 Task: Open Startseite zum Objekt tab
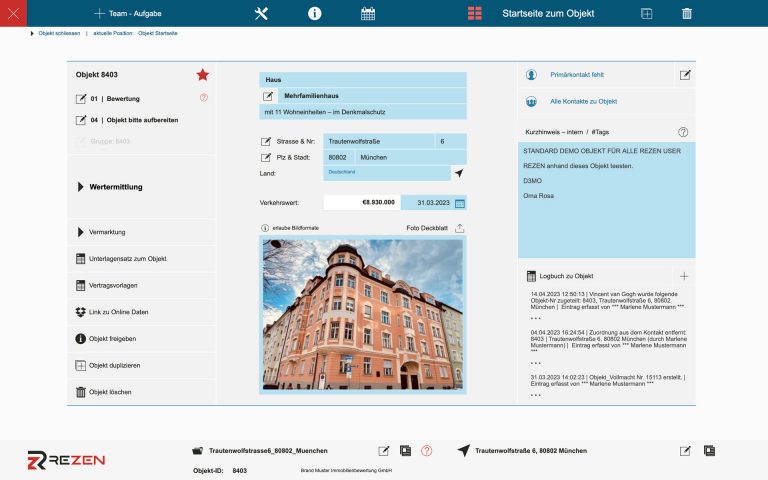point(547,14)
